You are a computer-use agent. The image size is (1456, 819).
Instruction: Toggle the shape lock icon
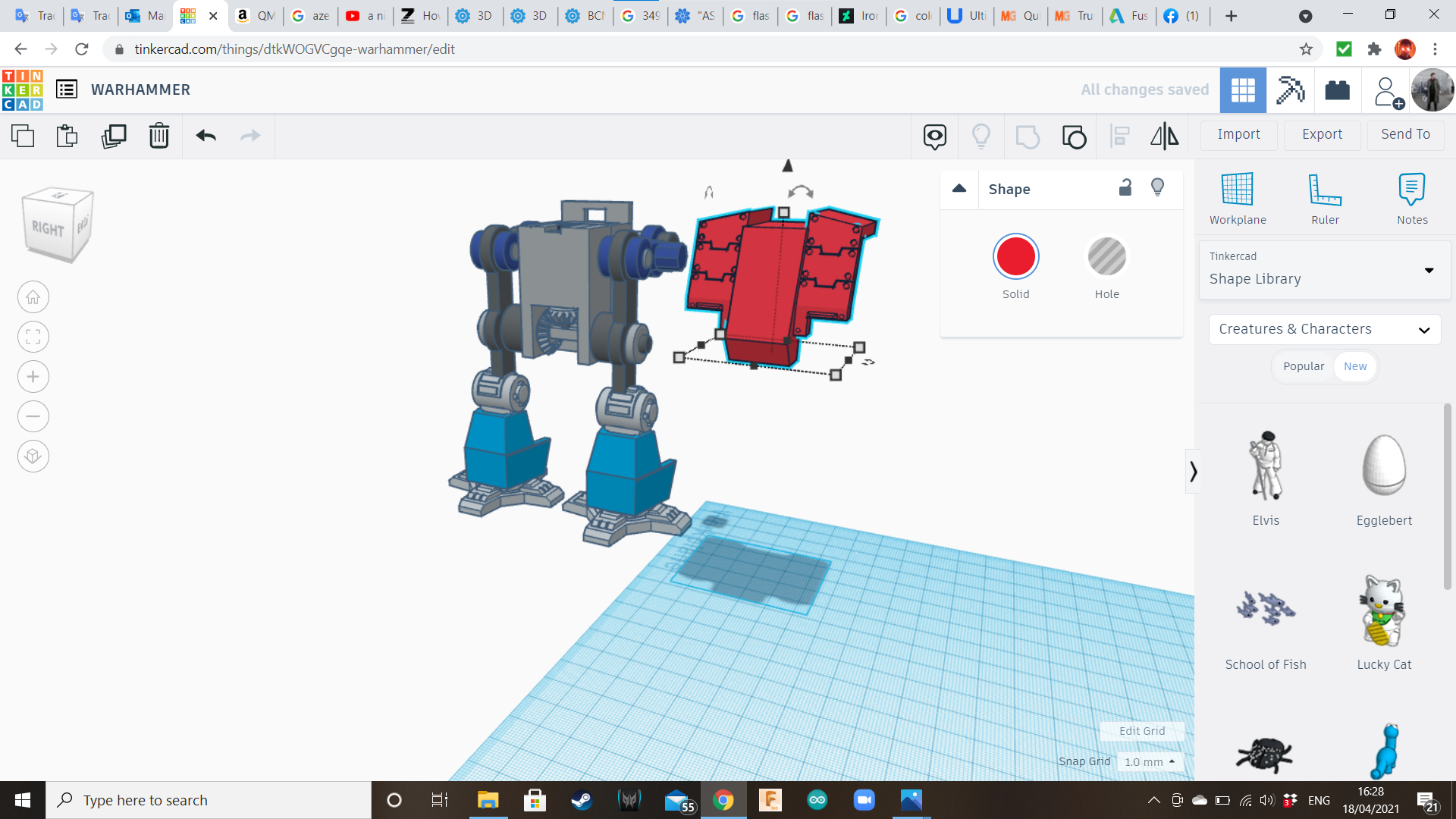coord(1125,187)
